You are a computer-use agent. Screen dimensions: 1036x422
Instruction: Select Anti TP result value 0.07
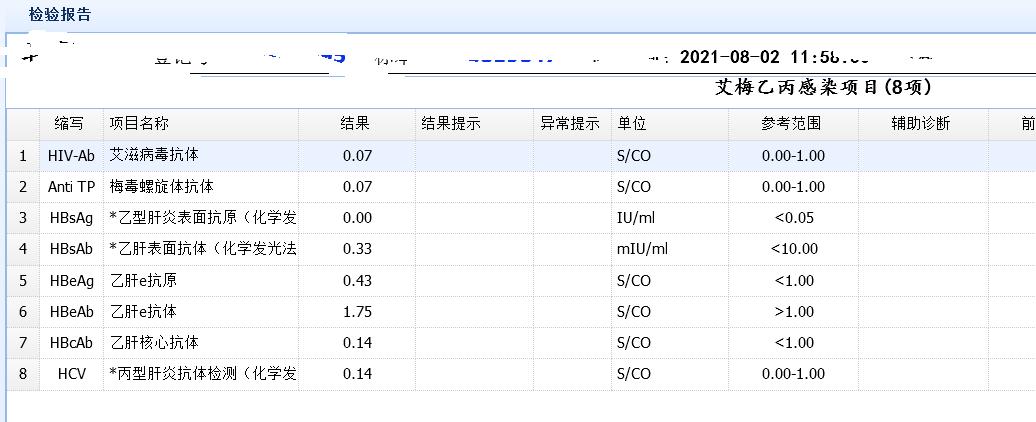(357, 187)
